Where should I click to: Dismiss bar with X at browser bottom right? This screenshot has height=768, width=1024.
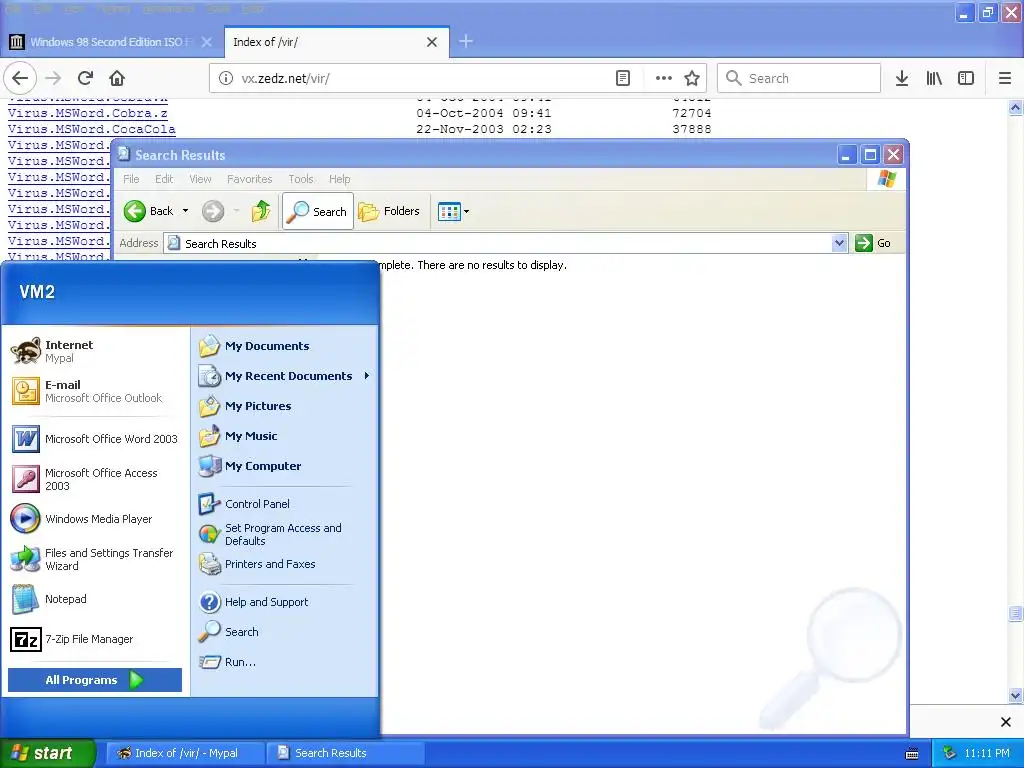tap(1006, 722)
